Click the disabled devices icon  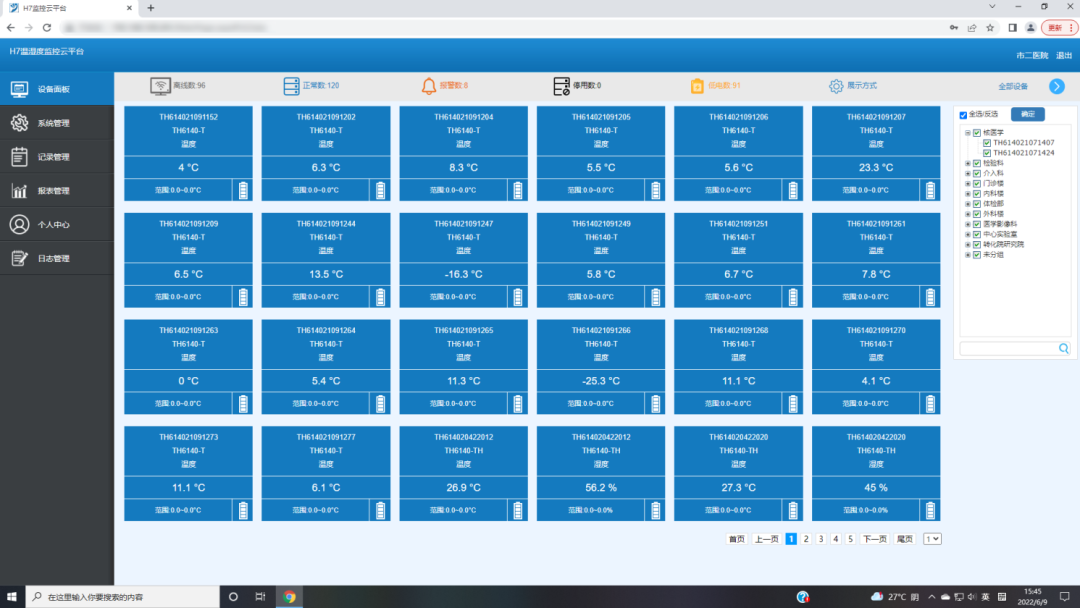coord(561,86)
